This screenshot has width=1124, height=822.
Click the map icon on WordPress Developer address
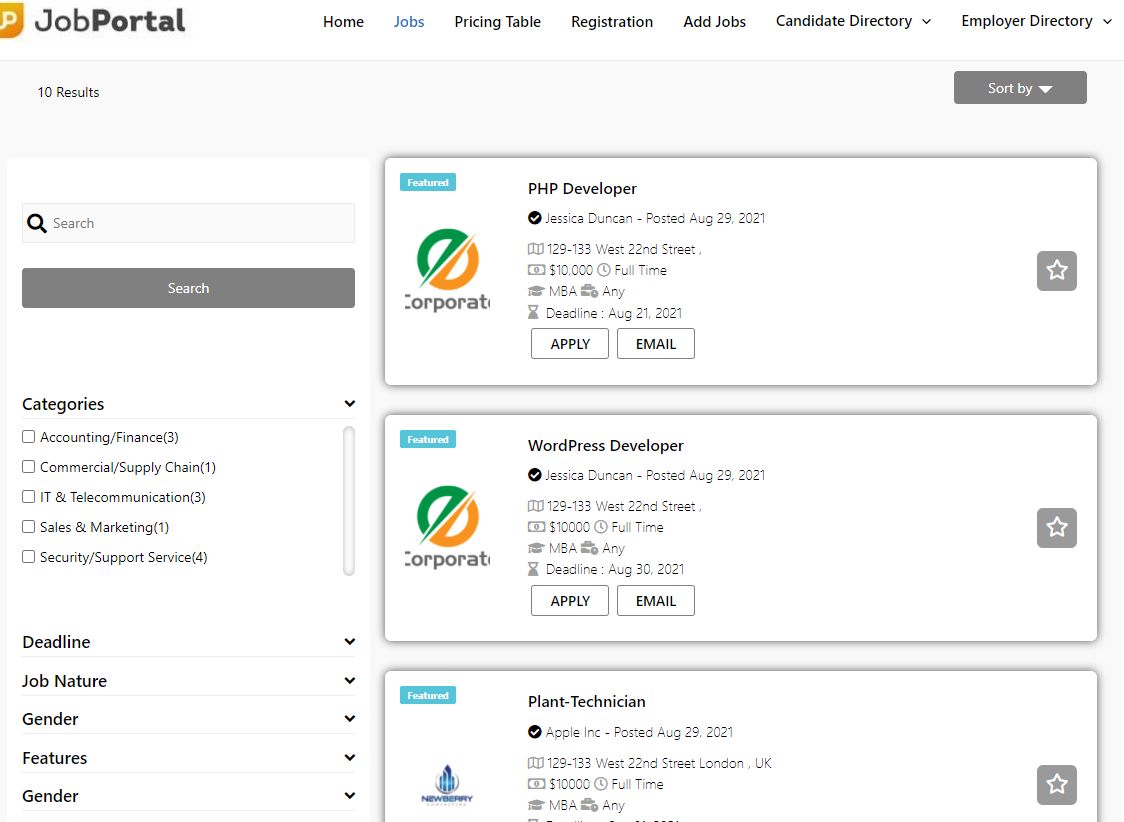click(536, 506)
